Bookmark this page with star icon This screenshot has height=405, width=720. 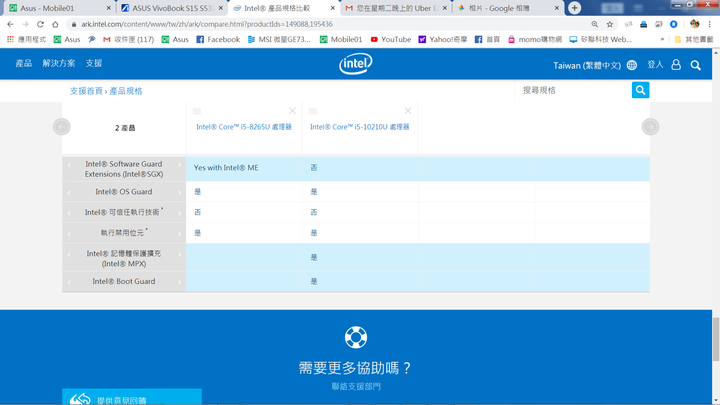[610, 24]
